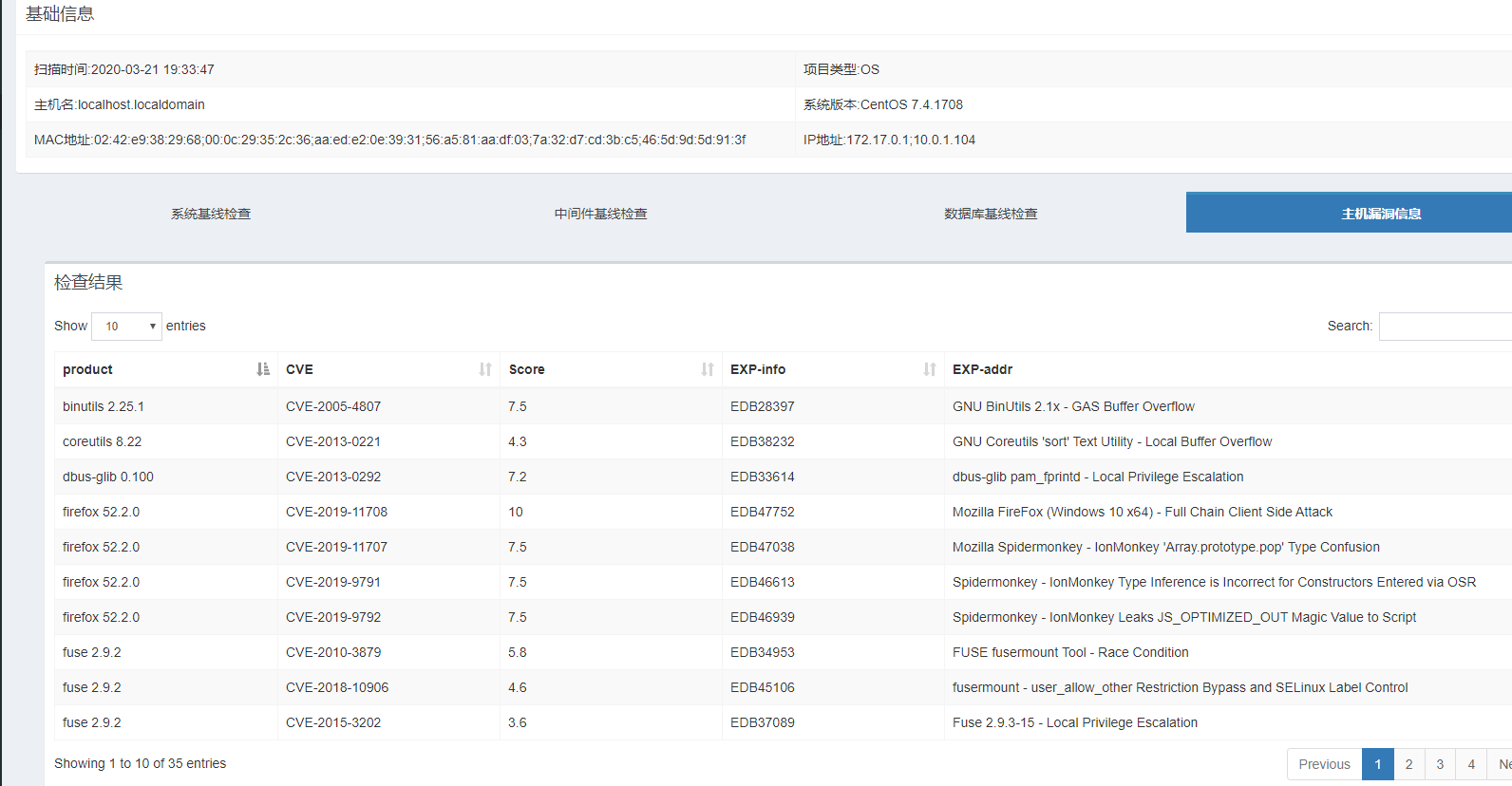Click the EXP-addr column header
This screenshot has height=786, width=1512.
pyautogui.click(x=1228, y=369)
